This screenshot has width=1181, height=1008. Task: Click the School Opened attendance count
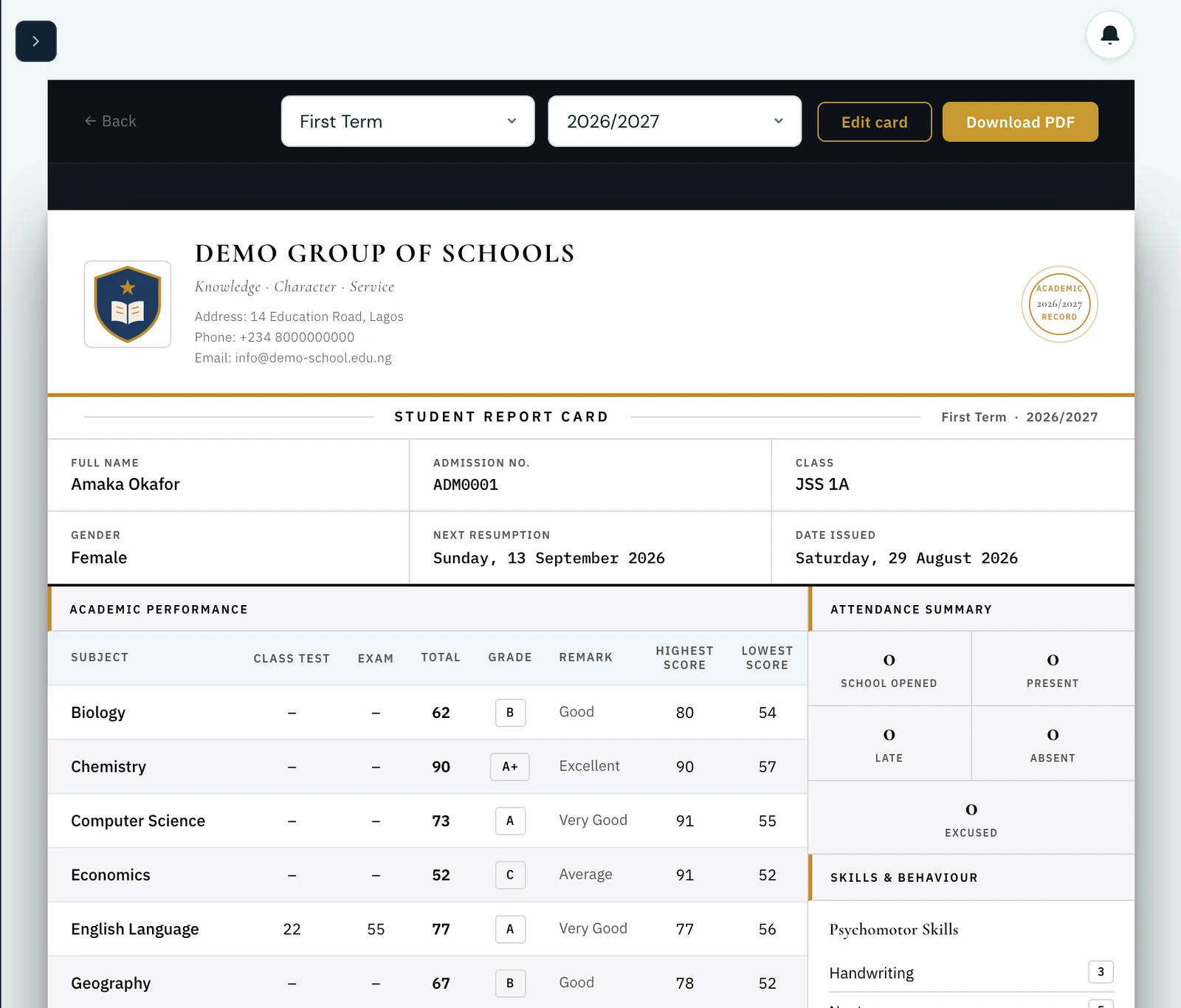[889, 660]
